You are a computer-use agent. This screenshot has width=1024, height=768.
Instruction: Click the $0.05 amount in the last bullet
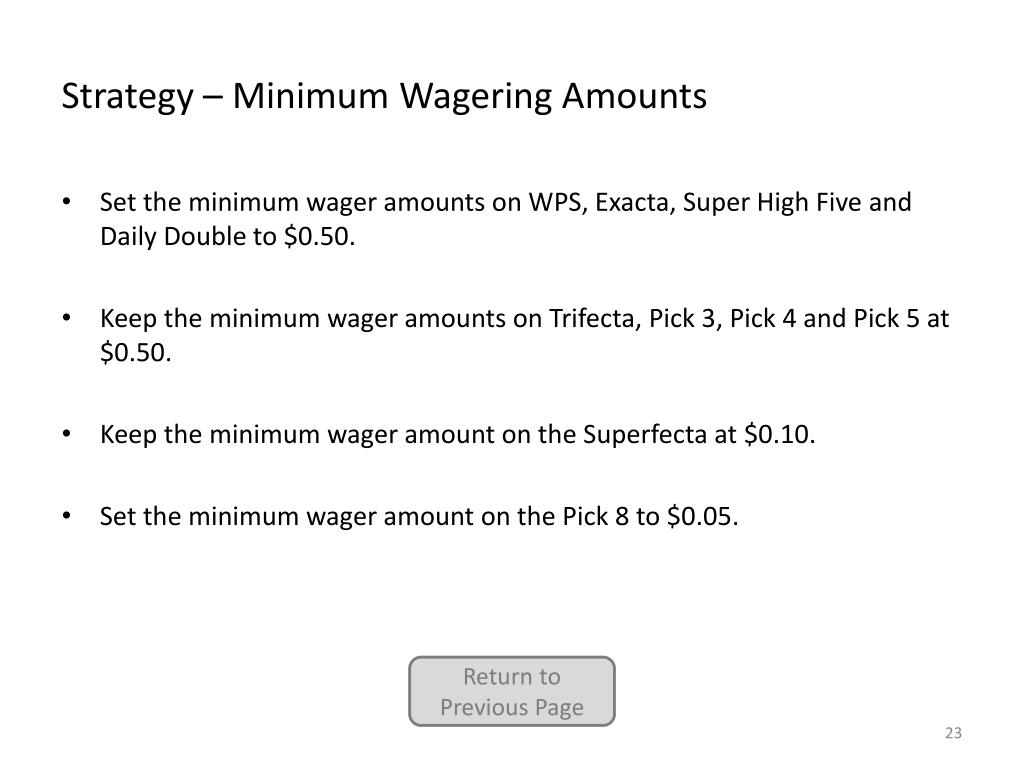tap(702, 517)
